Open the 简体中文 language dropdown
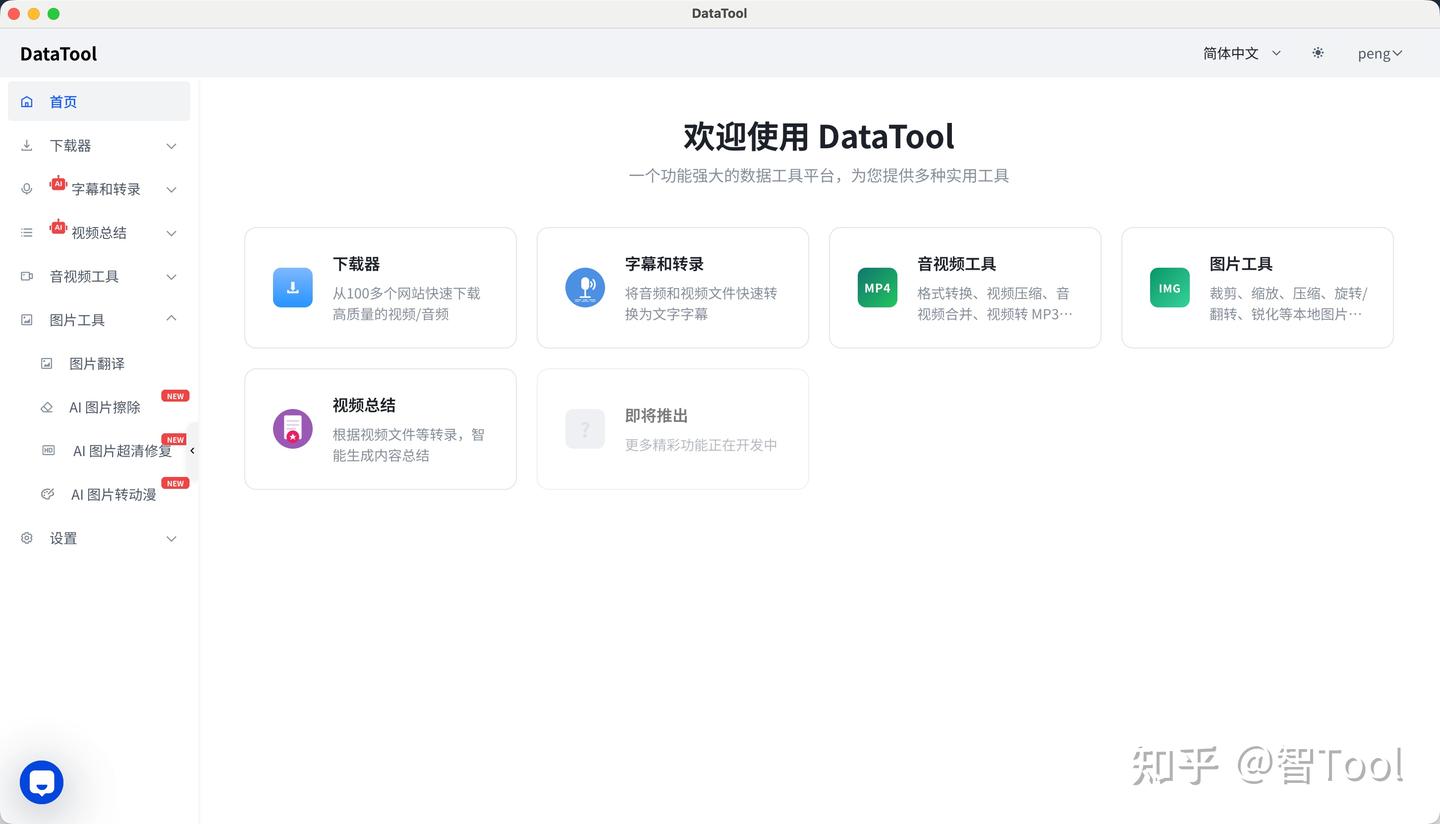Image resolution: width=1440 pixels, height=824 pixels. pyautogui.click(x=1242, y=53)
